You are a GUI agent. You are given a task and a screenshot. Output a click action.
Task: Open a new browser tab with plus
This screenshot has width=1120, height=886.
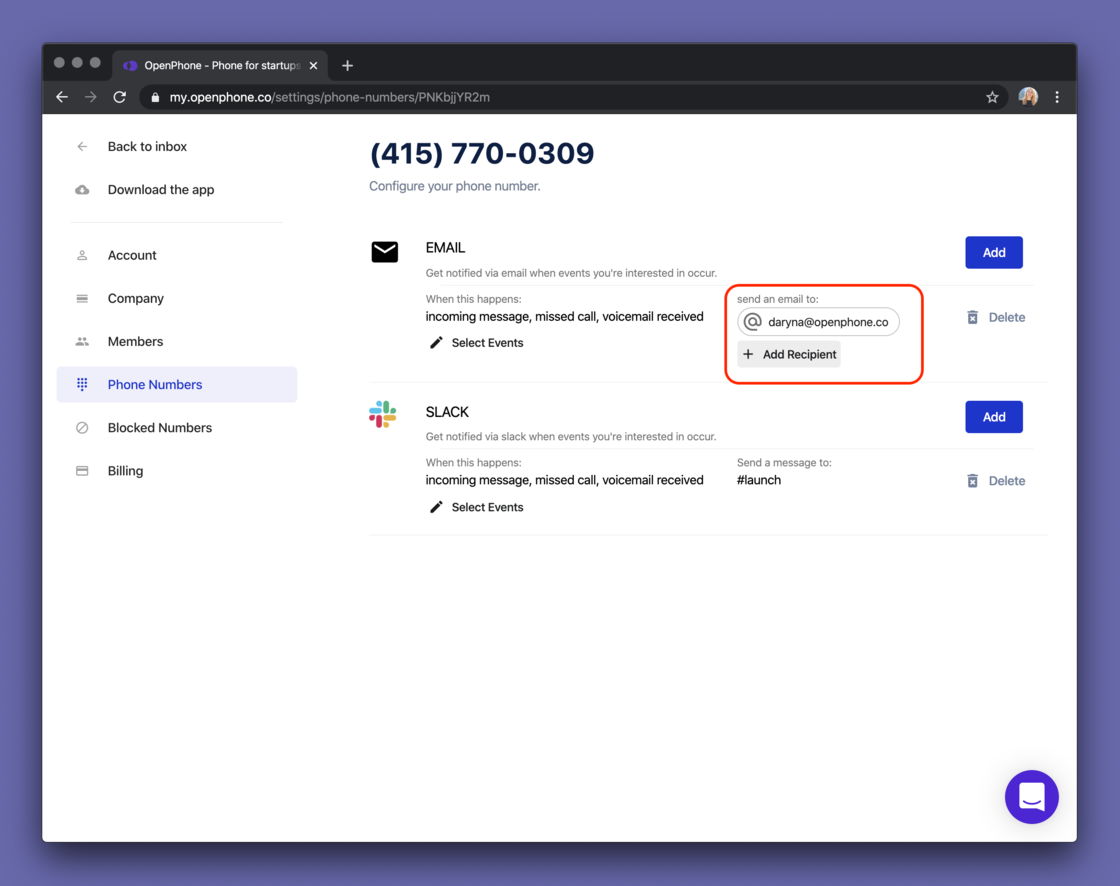coord(348,66)
